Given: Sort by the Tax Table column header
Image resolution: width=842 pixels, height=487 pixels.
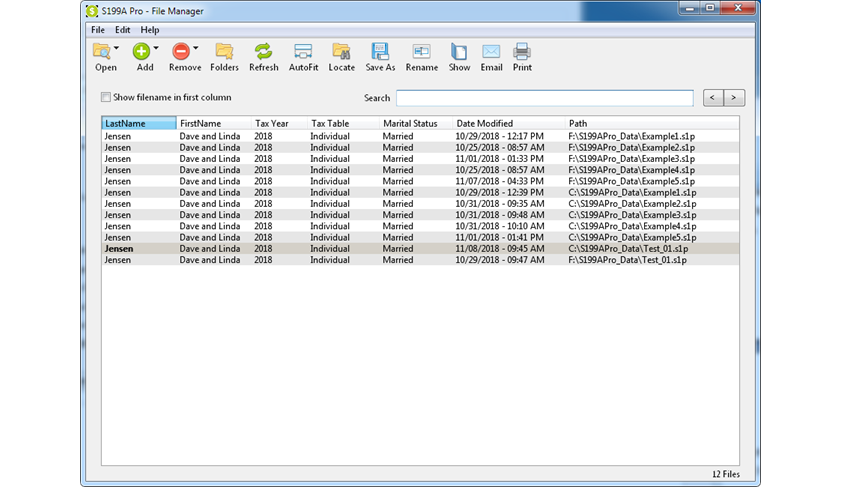Looking at the screenshot, I should pos(344,123).
